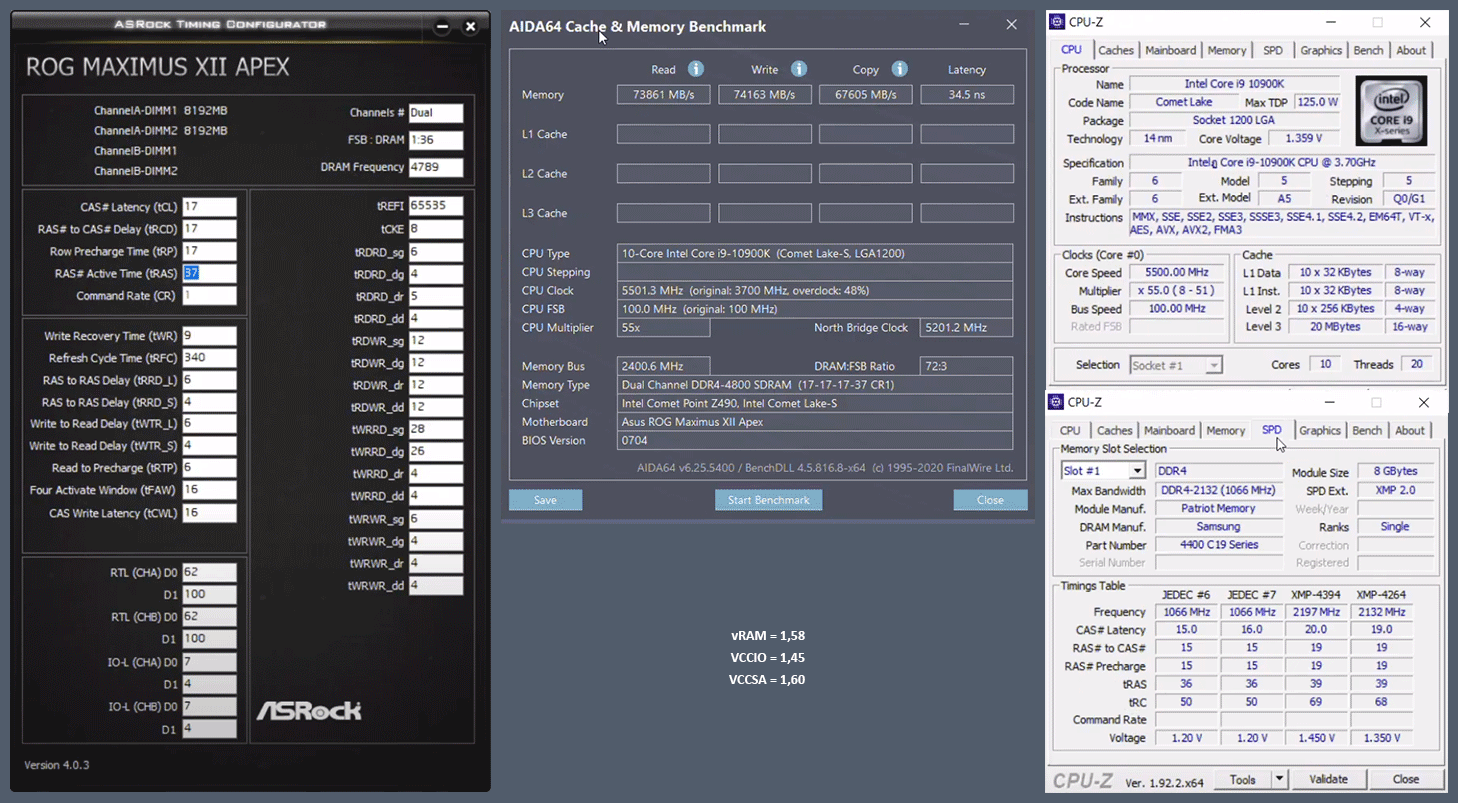Screen dimensions: 1458x803
Task: Click the Validate button in CPU-Z
Action: click(1328, 779)
